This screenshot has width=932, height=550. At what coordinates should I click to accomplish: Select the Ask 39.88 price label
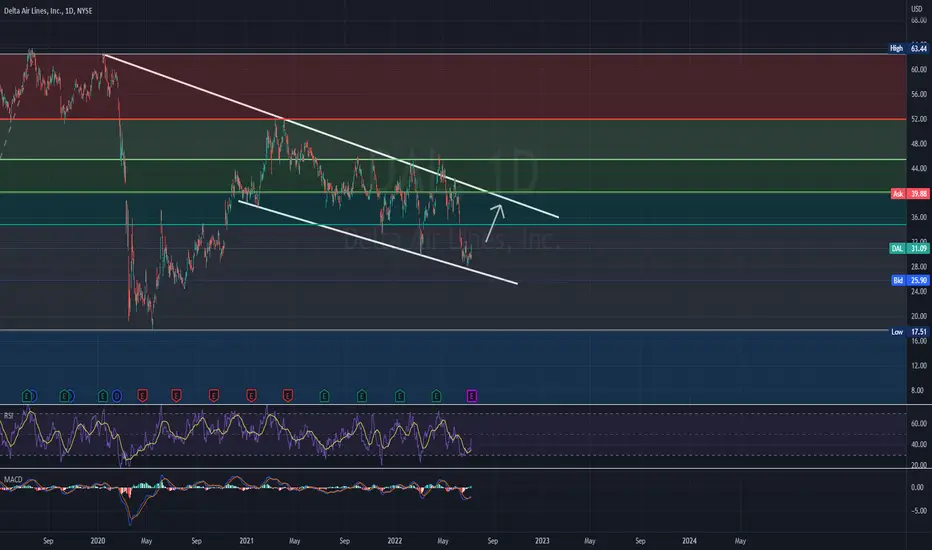[x=909, y=194]
